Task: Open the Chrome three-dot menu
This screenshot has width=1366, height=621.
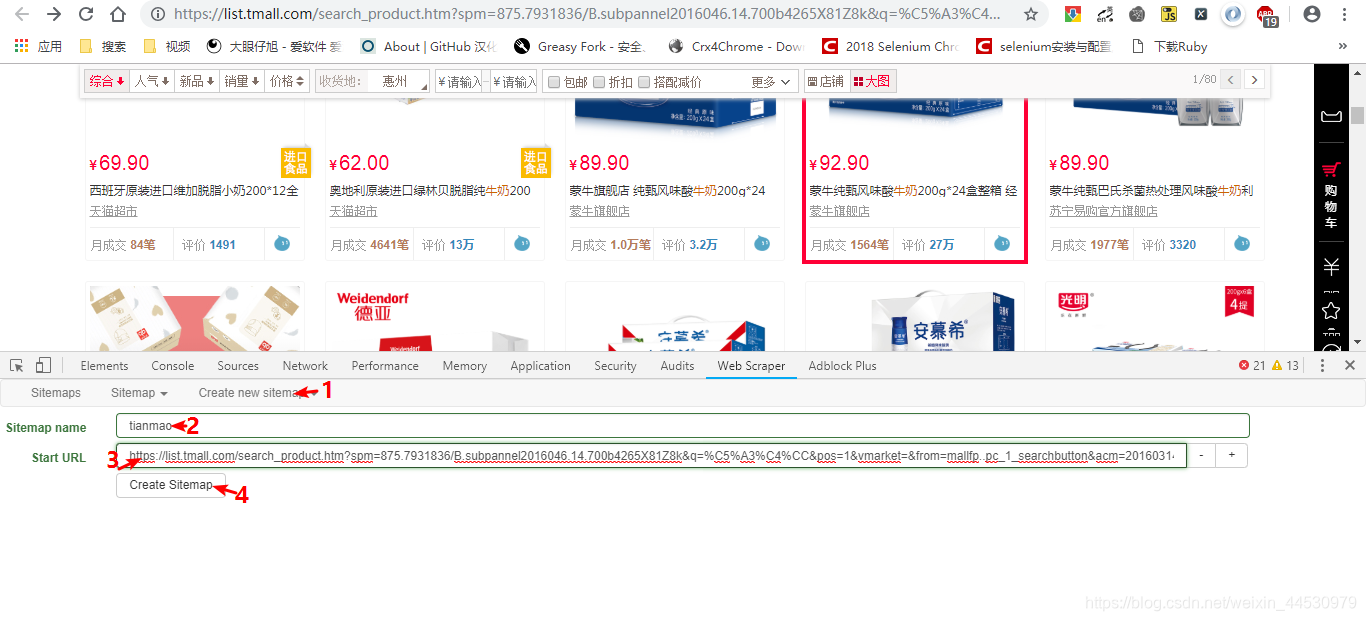Action: coord(1345,14)
